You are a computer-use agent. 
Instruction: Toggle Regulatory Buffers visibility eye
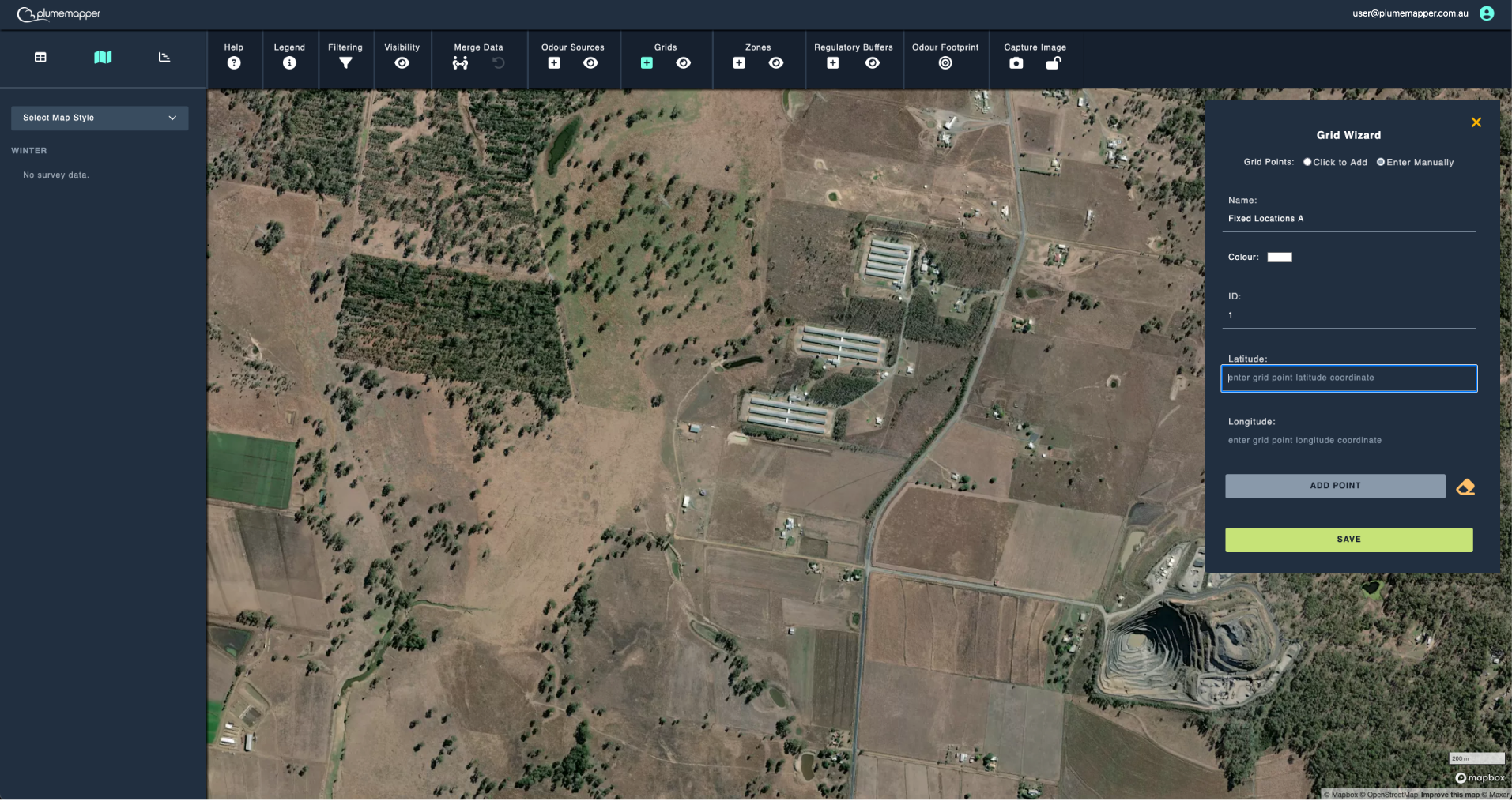click(x=873, y=63)
